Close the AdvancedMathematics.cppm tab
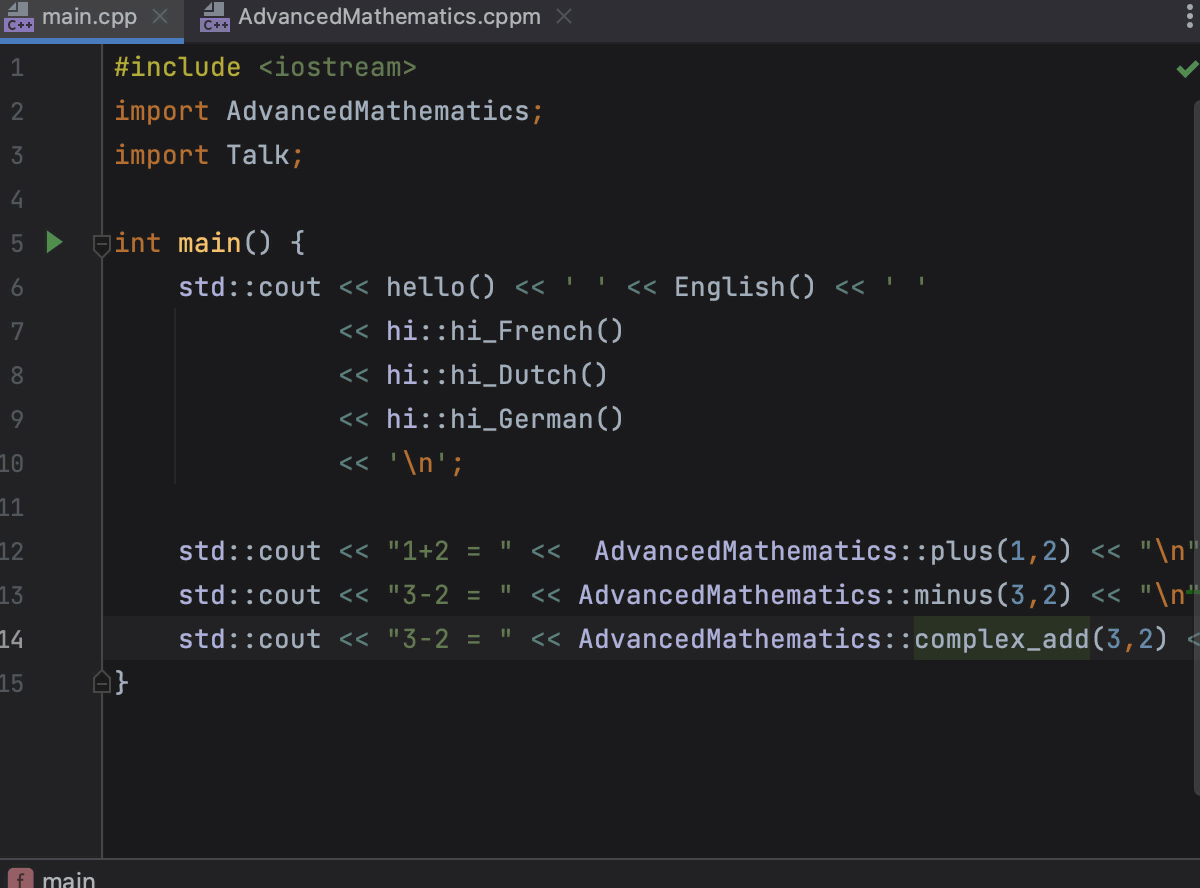1200x888 pixels. [x=563, y=17]
